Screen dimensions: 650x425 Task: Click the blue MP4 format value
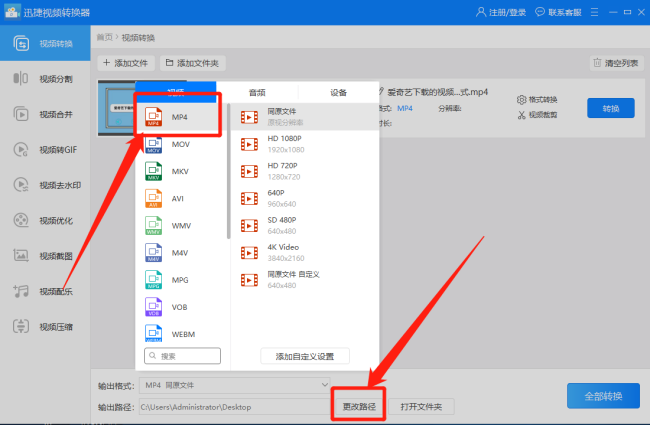point(405,108)
